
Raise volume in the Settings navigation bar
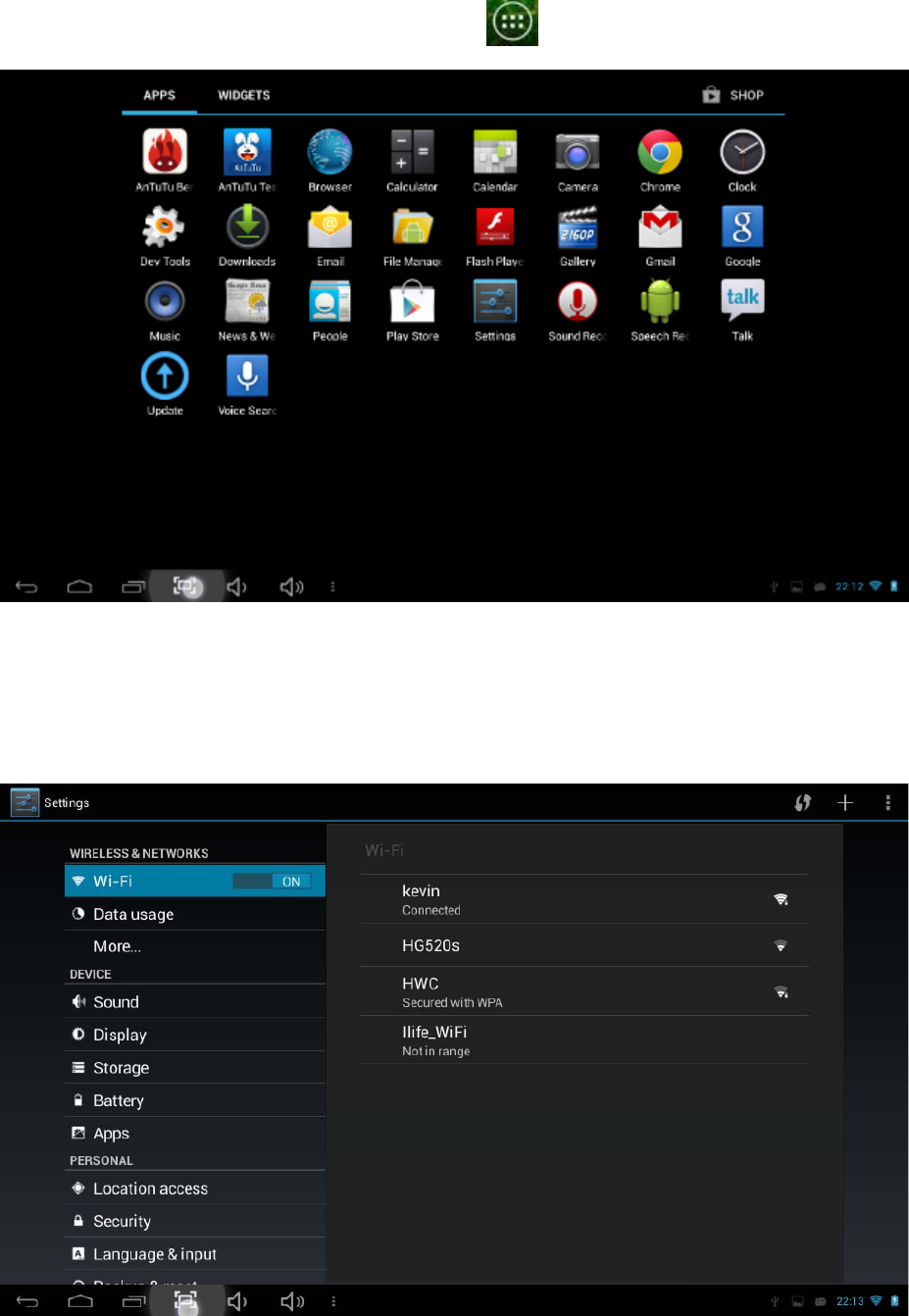click(291, 1301)
